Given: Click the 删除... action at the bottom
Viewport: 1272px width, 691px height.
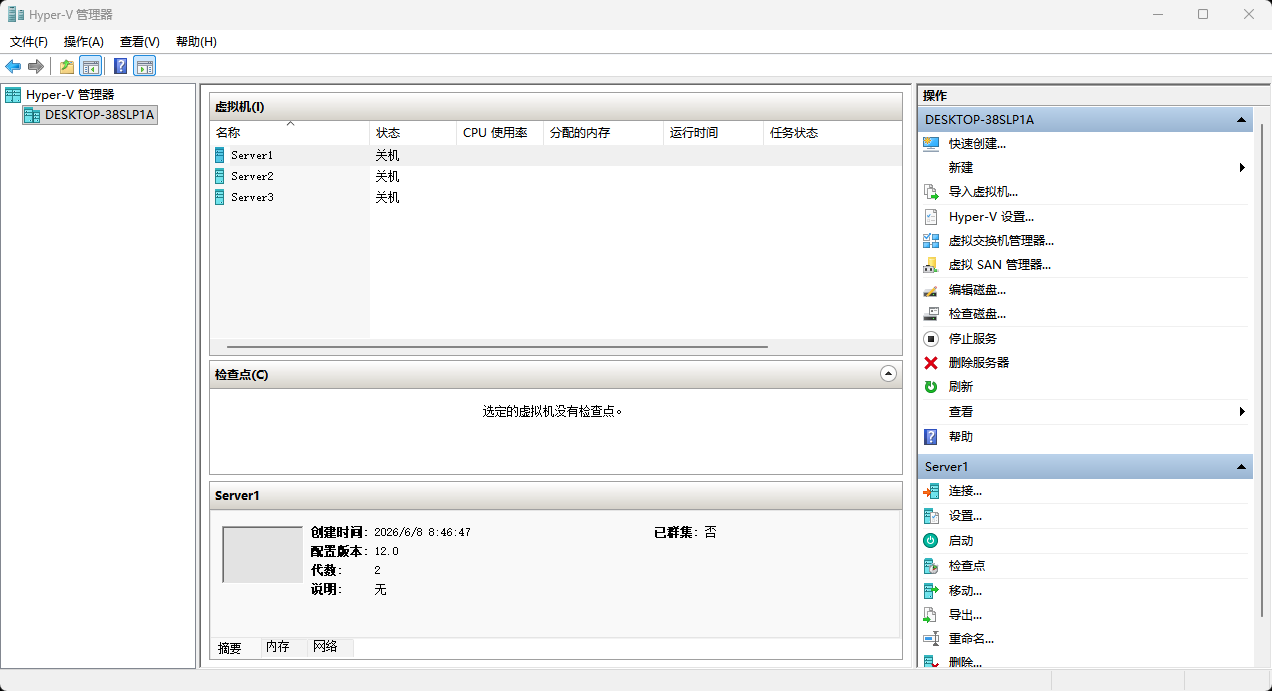Looking at the screenshot, I should point(965,662).
